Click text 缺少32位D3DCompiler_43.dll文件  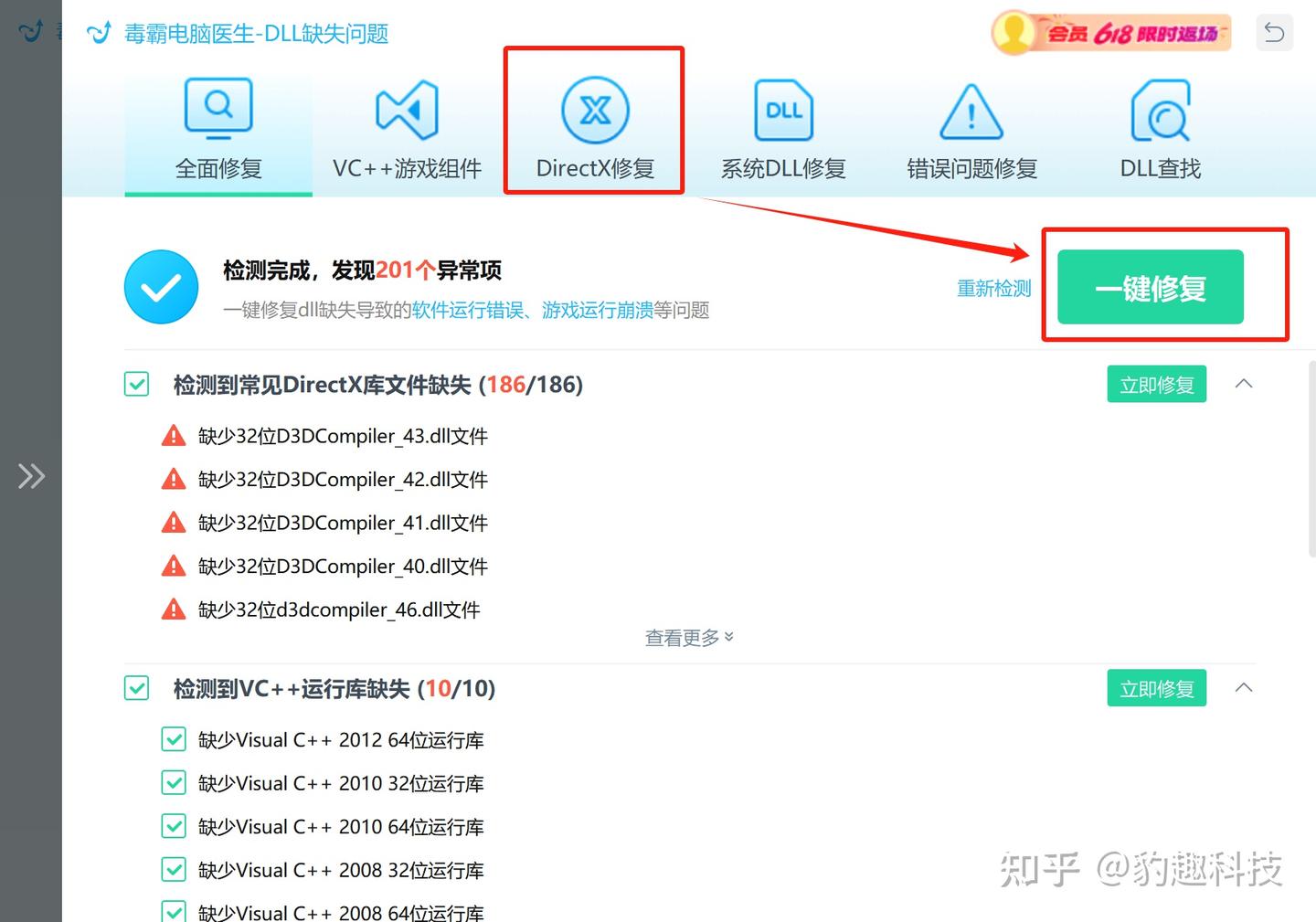point(343,437)
